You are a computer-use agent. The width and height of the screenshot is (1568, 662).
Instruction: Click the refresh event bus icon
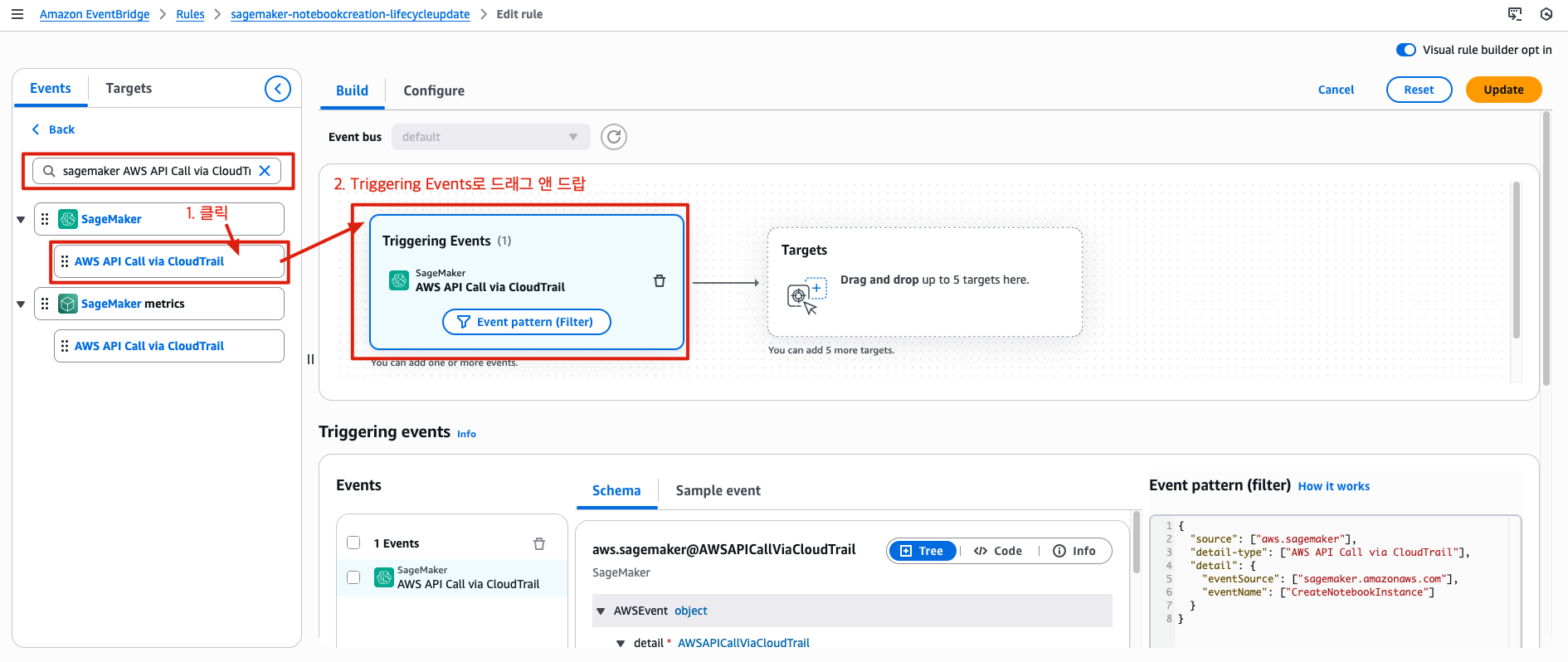[614, 137]
